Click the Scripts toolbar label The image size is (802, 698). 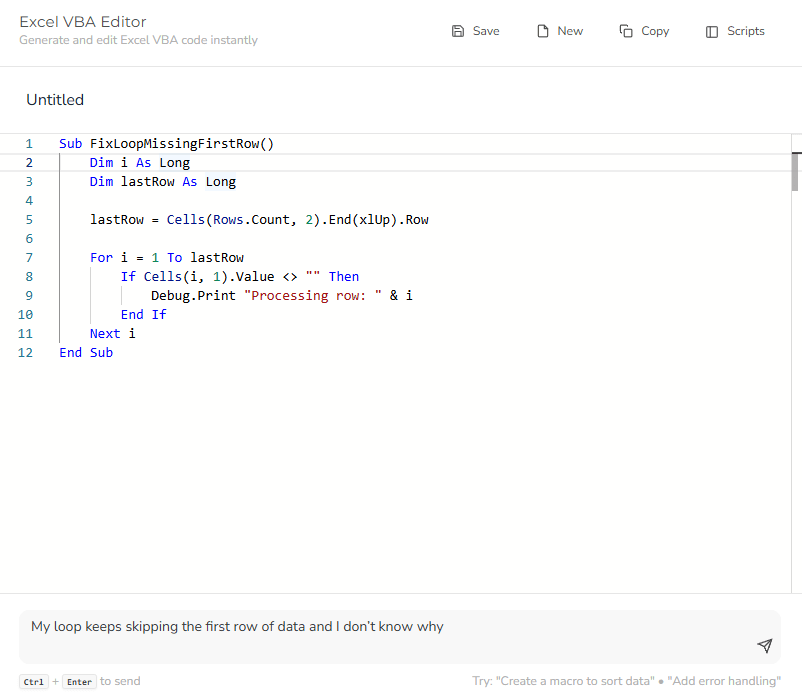(x=744, y=31)
